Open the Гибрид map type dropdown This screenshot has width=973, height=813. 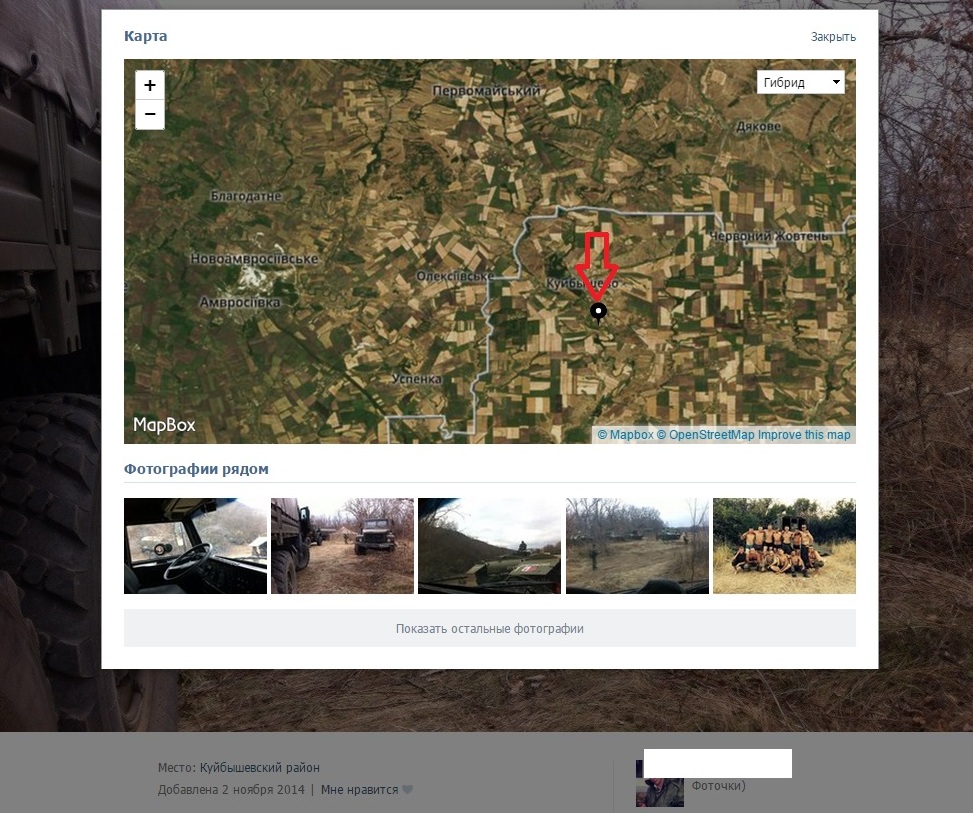(x=800, y=82)
